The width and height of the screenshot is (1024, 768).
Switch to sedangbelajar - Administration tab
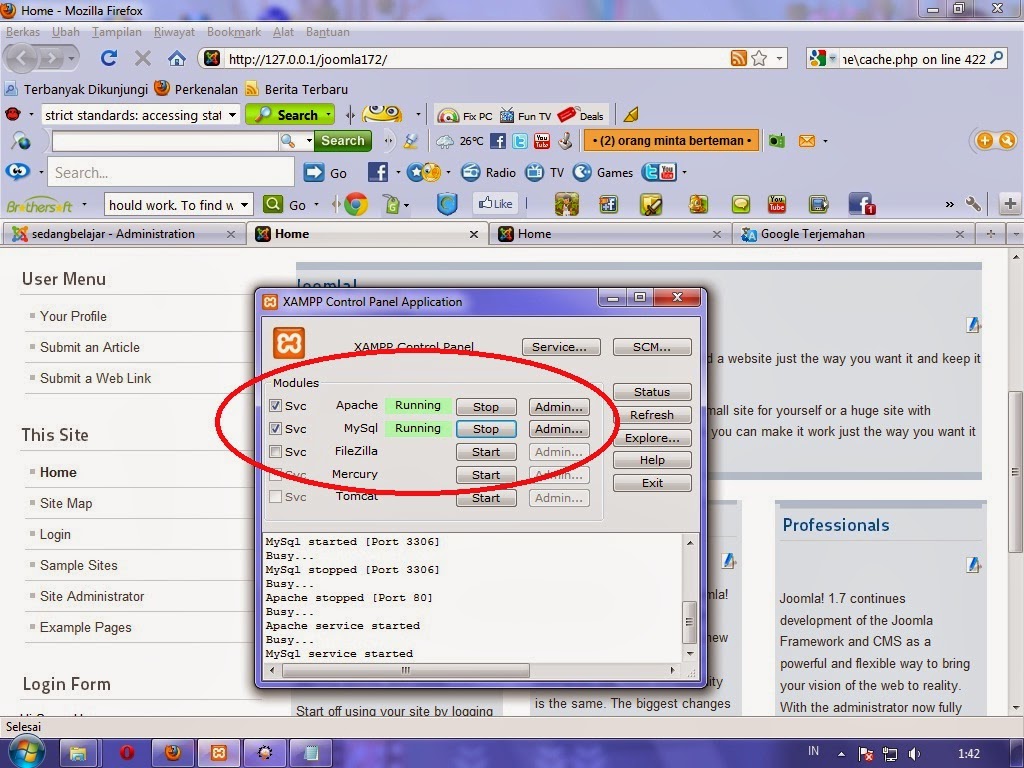pos(123,234)
